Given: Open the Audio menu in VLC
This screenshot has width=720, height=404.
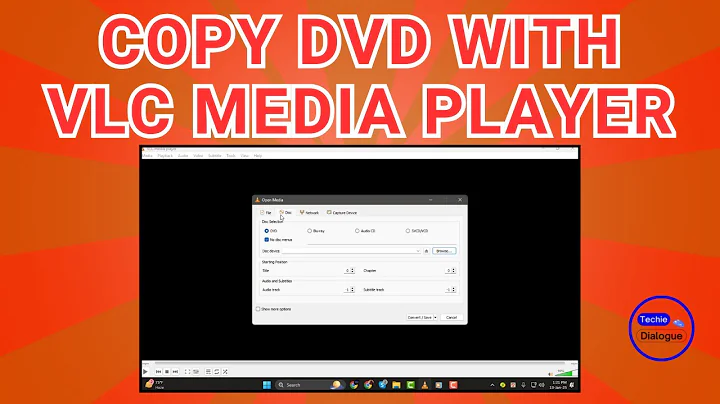Looking at the screenshot, I should (x=183, y=156).
